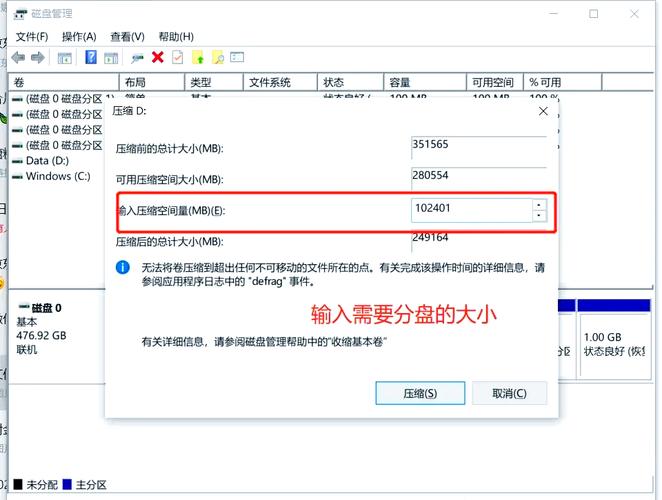The width and height of the screenshot is (662, 500).
Task: Open the 文件(F) menu
Action: coord(32,37)
